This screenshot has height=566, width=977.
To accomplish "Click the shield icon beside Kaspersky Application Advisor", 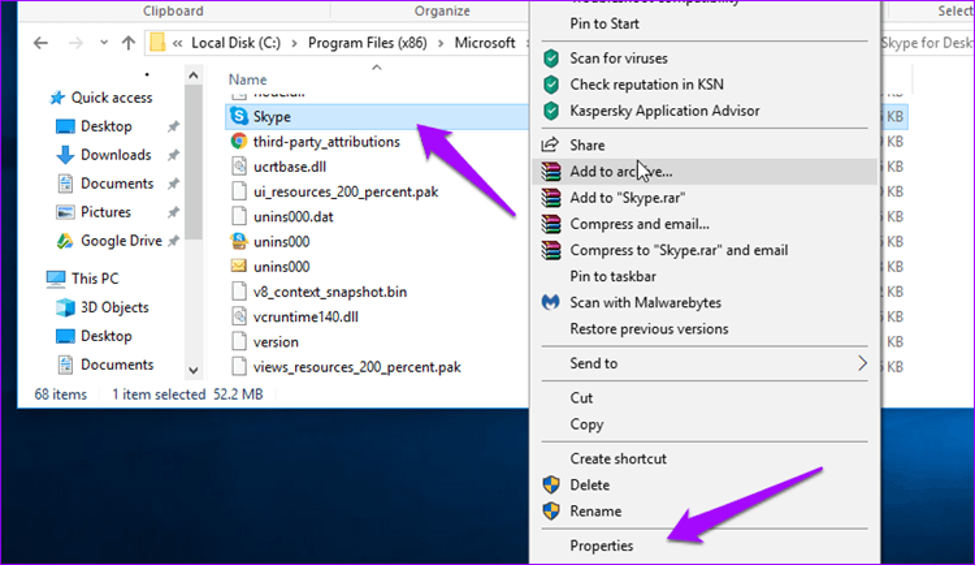I will (551, 110).
